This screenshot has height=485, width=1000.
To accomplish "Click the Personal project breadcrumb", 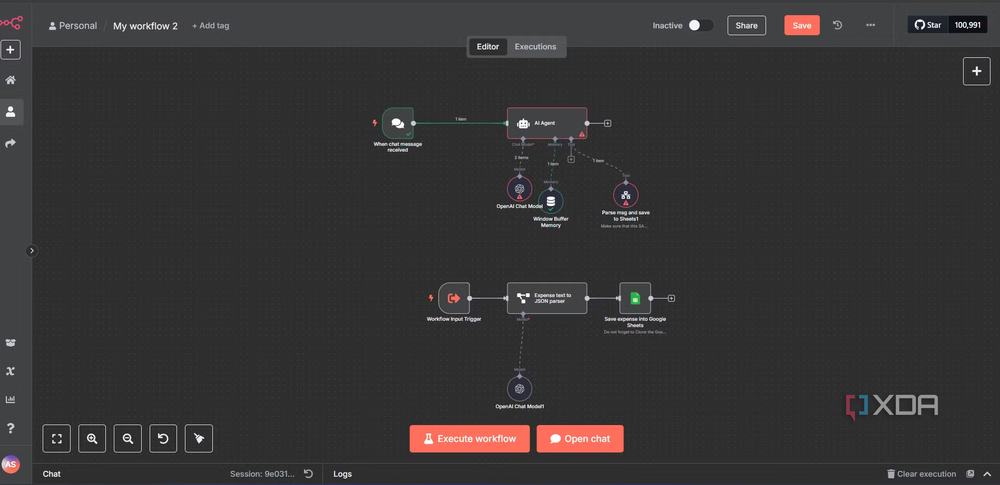I will point(73,26).
